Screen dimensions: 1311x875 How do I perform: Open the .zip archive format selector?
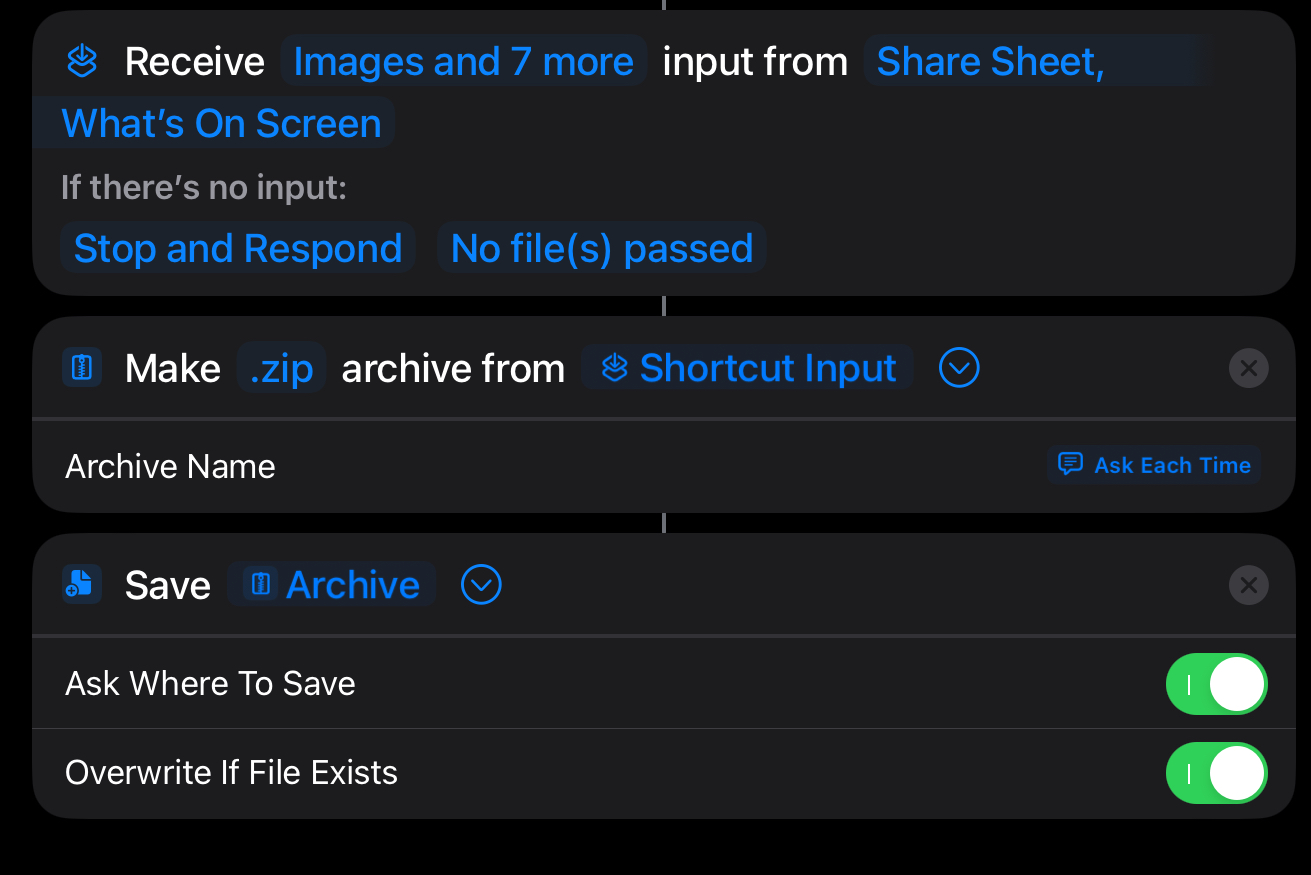click(x=281, y=368)
